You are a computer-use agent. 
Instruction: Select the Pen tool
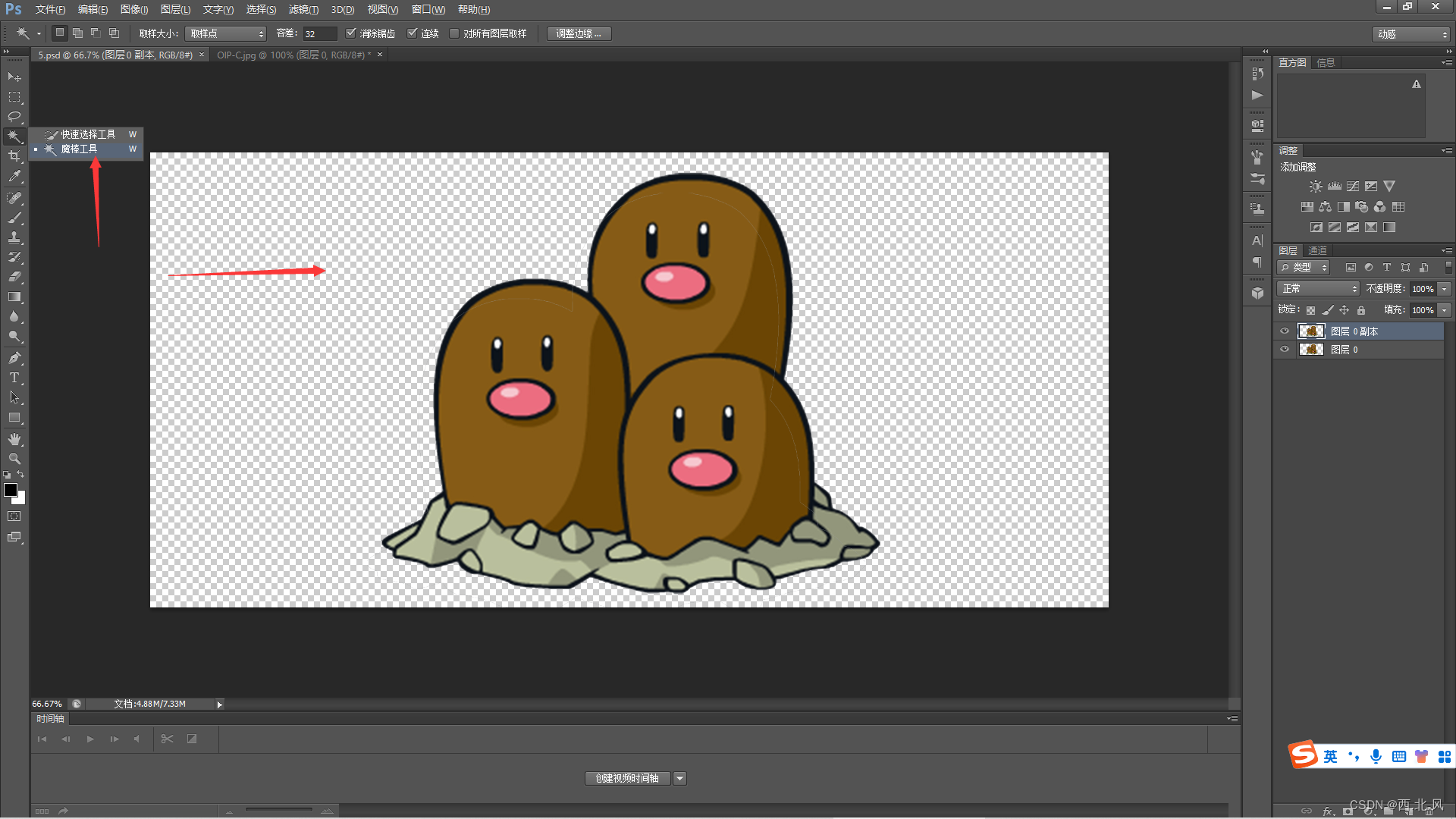coord(14,358)
